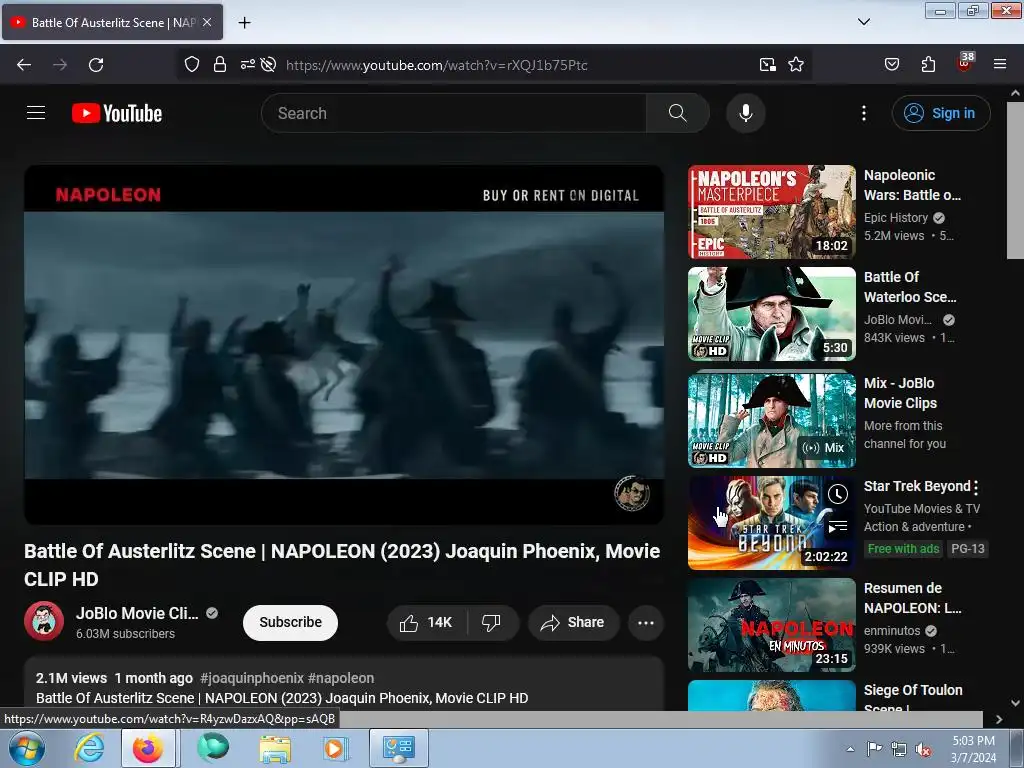1024x768 pixels.
Task: Add Star Trek Beyond to Watch later
Action: pos(838,494)
